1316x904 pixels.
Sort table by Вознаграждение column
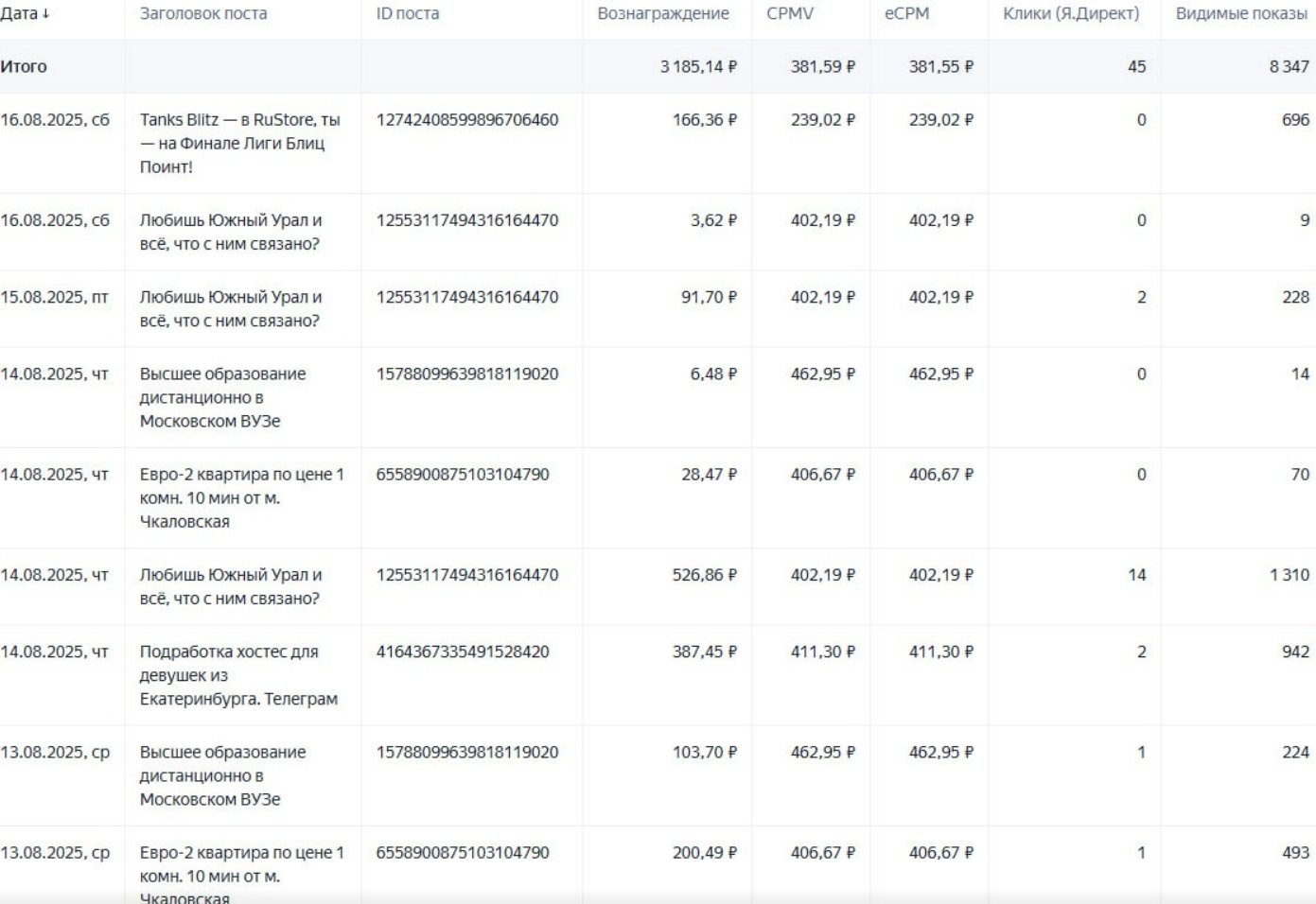point(663,14)
